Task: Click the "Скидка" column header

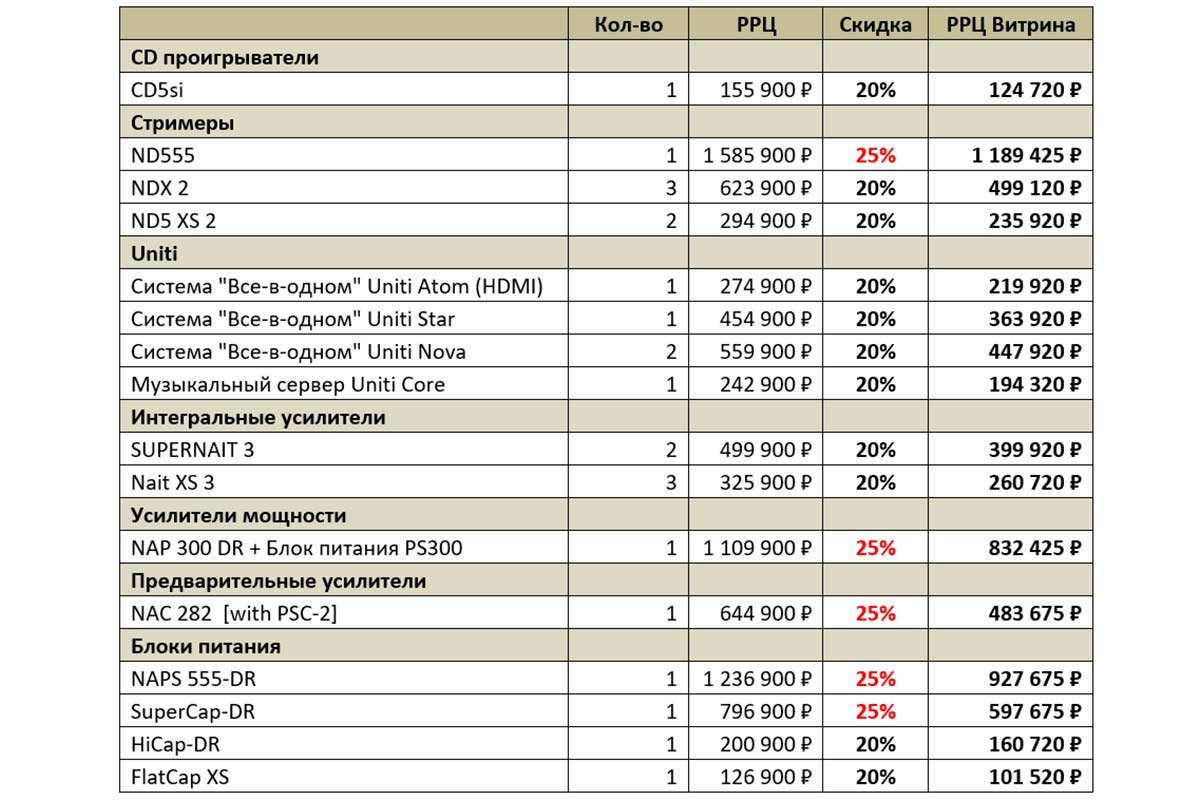Action: click(875, 25)
